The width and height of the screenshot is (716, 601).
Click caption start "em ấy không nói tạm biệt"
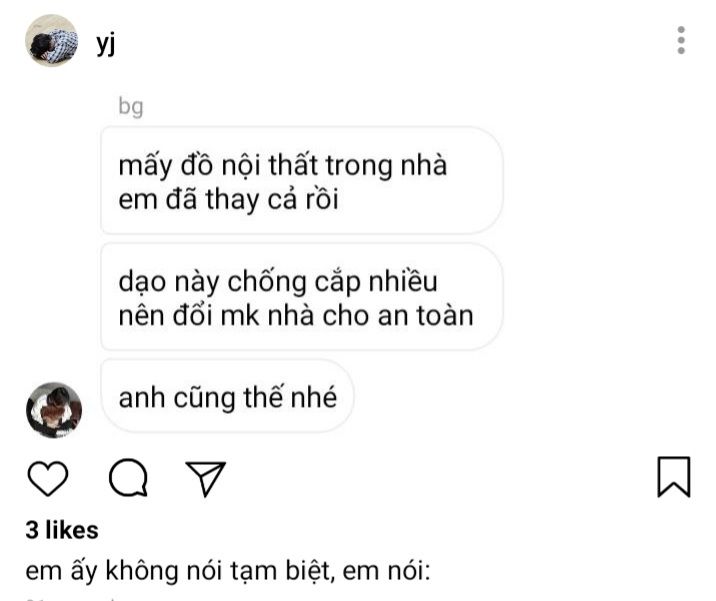point(177,571)
